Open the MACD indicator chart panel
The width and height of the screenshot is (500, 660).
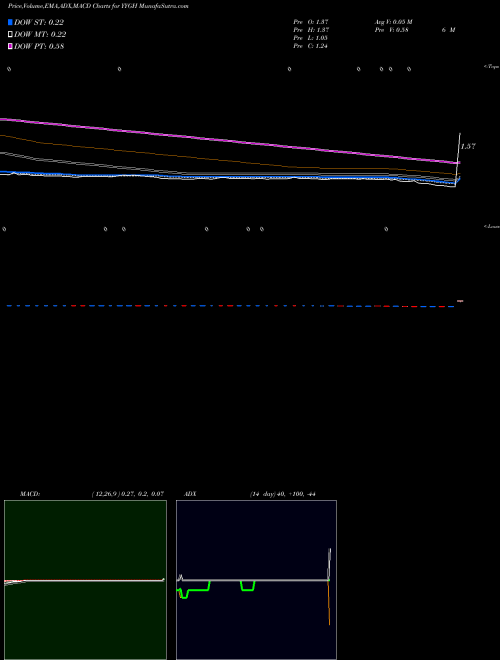(85, 580)
